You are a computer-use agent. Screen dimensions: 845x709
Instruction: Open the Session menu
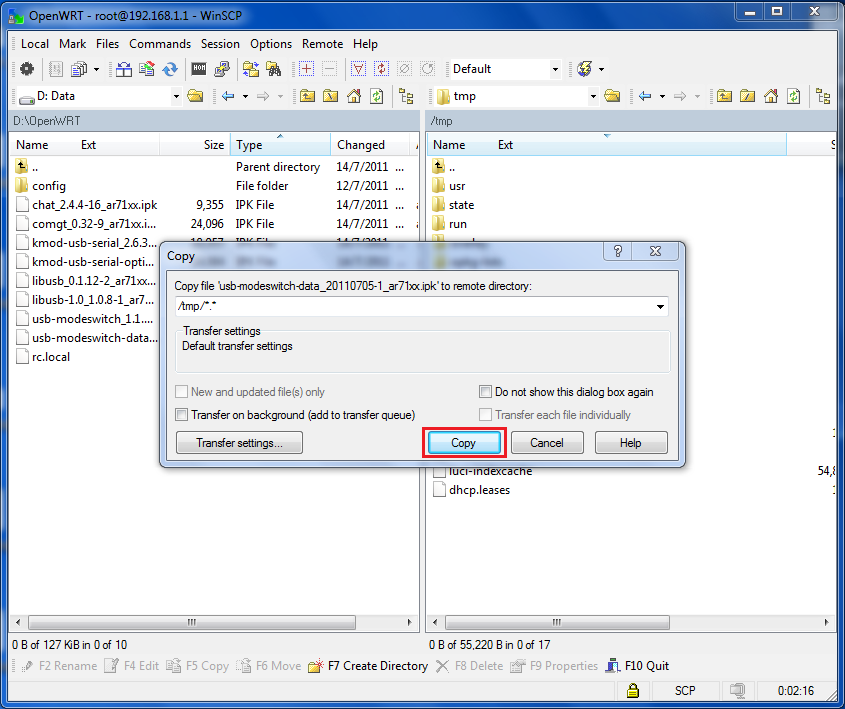pyautogui.click(x=220, y=44)
